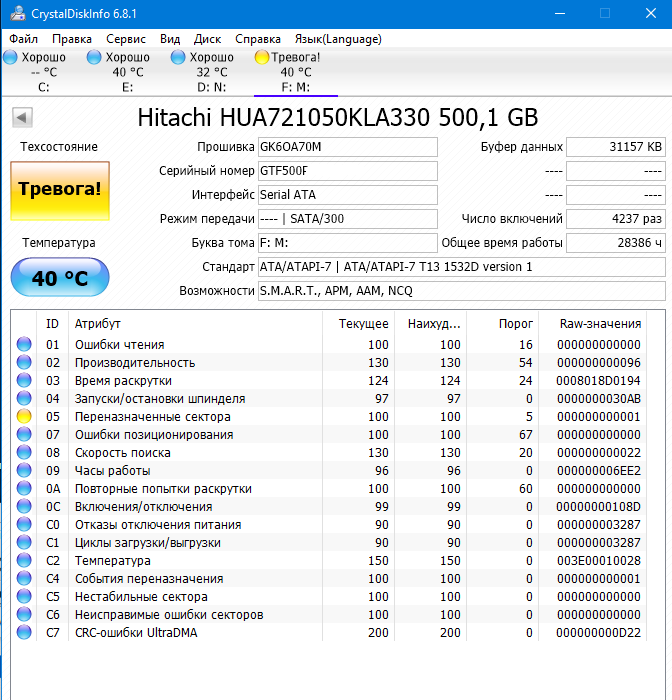Click the Возможности field S.M.A.R.T., APM, AAM, NCQ
Screen dimensions: 672x700
coord(462,291)
